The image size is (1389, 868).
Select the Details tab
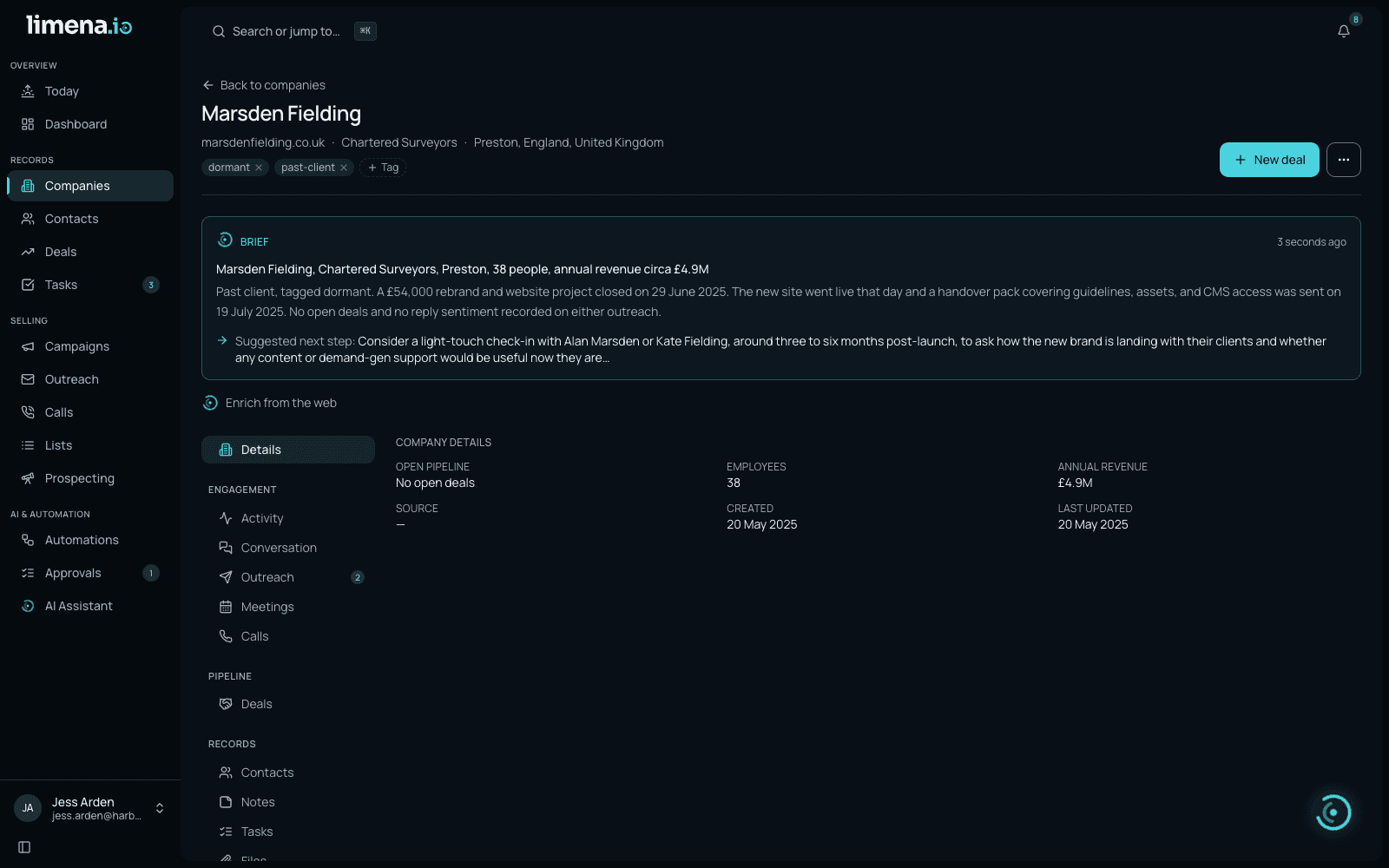point(288,450)
